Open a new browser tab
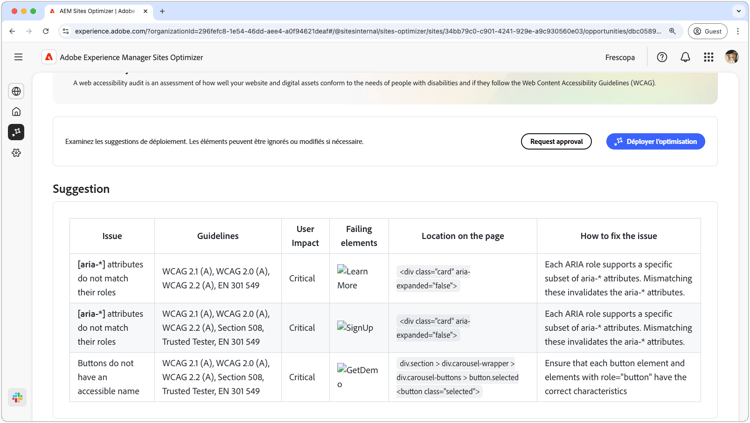 coord(162,11)
